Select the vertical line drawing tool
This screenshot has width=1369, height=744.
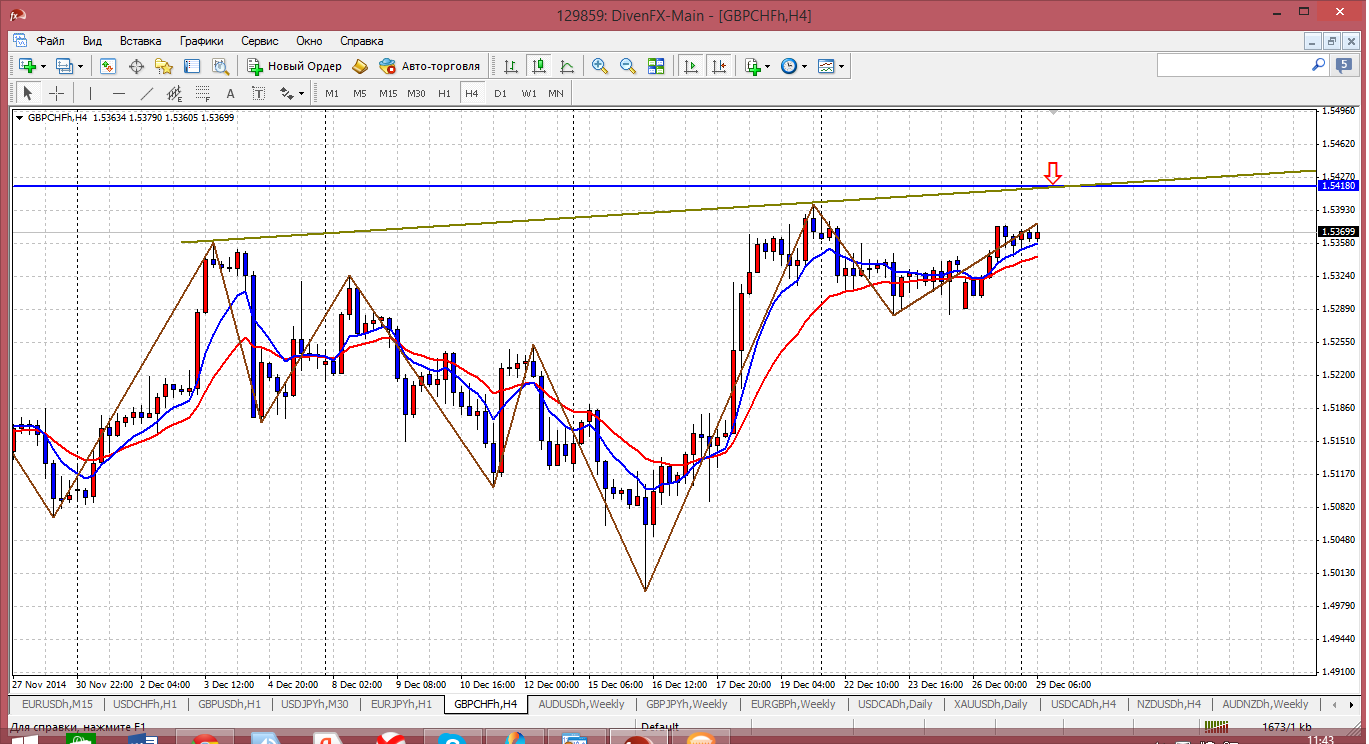pos(91,93)
